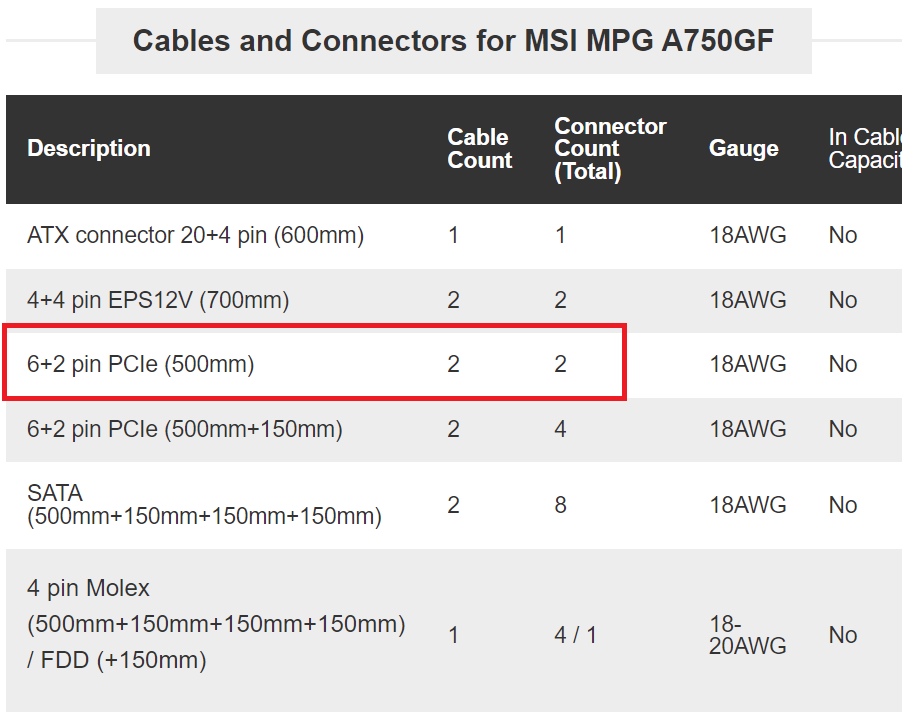Click the highlighted 6+2 pin PCIe (500mm) text
Screen dimensions: 911x712
[141, 364]
